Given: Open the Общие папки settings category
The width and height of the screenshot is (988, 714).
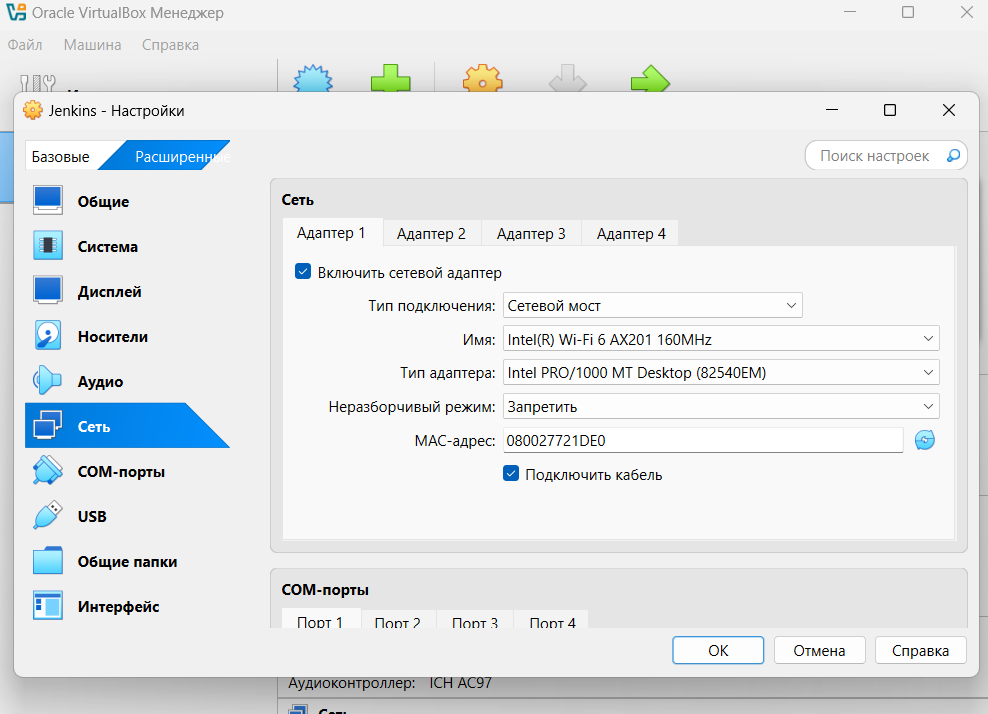Looking at the screenshot, I should click(x=127, y=561).
